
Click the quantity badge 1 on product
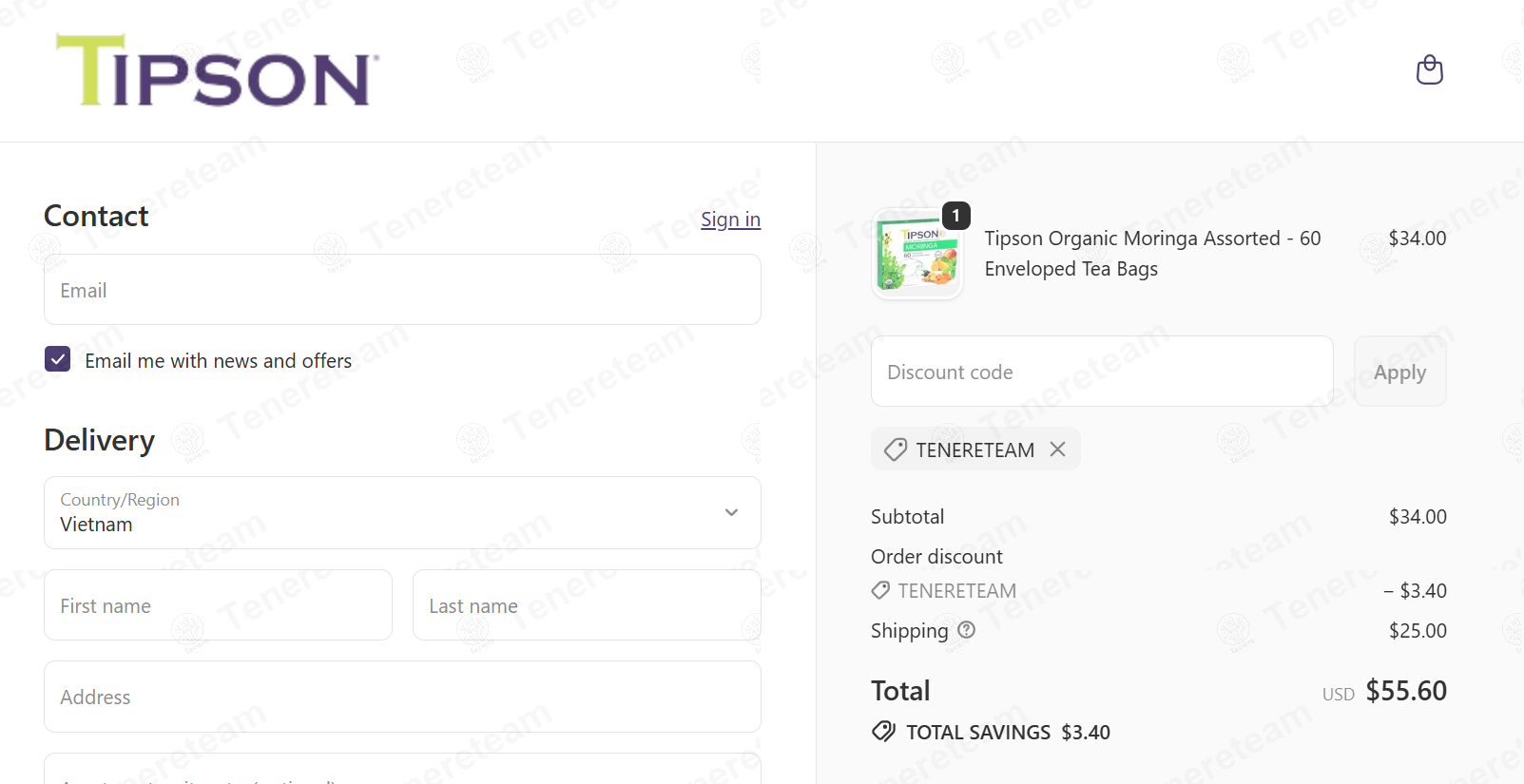coord(956,216)
